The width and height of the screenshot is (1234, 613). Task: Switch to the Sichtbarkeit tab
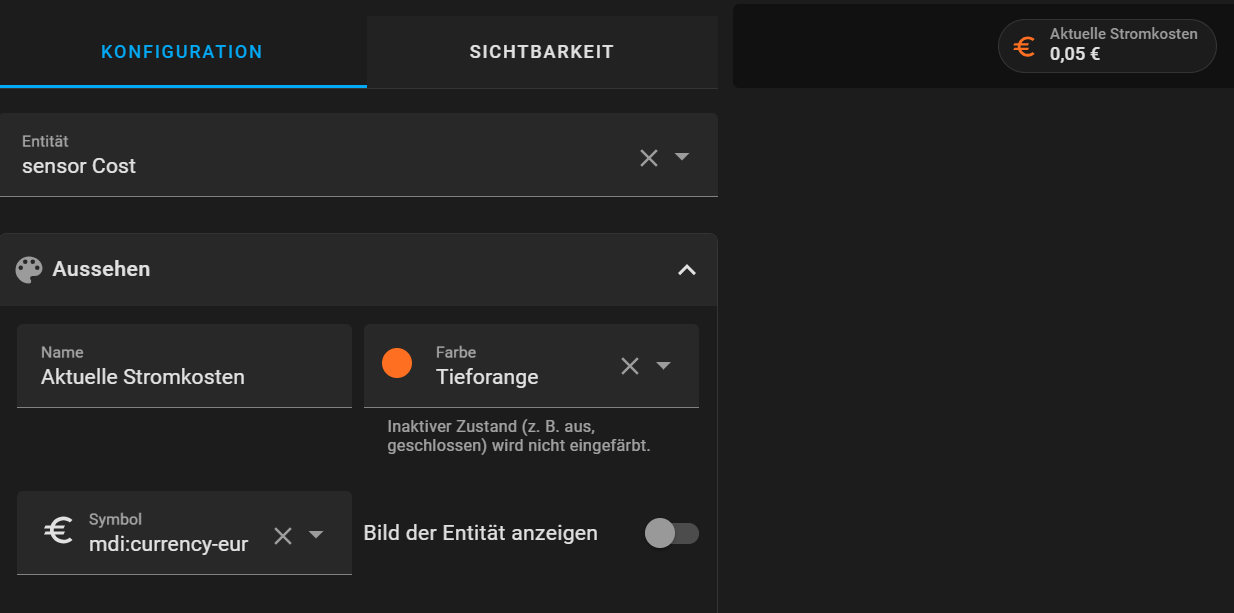[x=542, y=52]
